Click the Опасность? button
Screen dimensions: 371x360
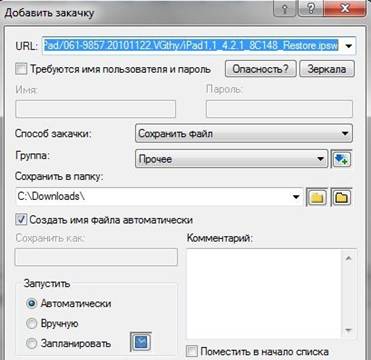point(260,69)
